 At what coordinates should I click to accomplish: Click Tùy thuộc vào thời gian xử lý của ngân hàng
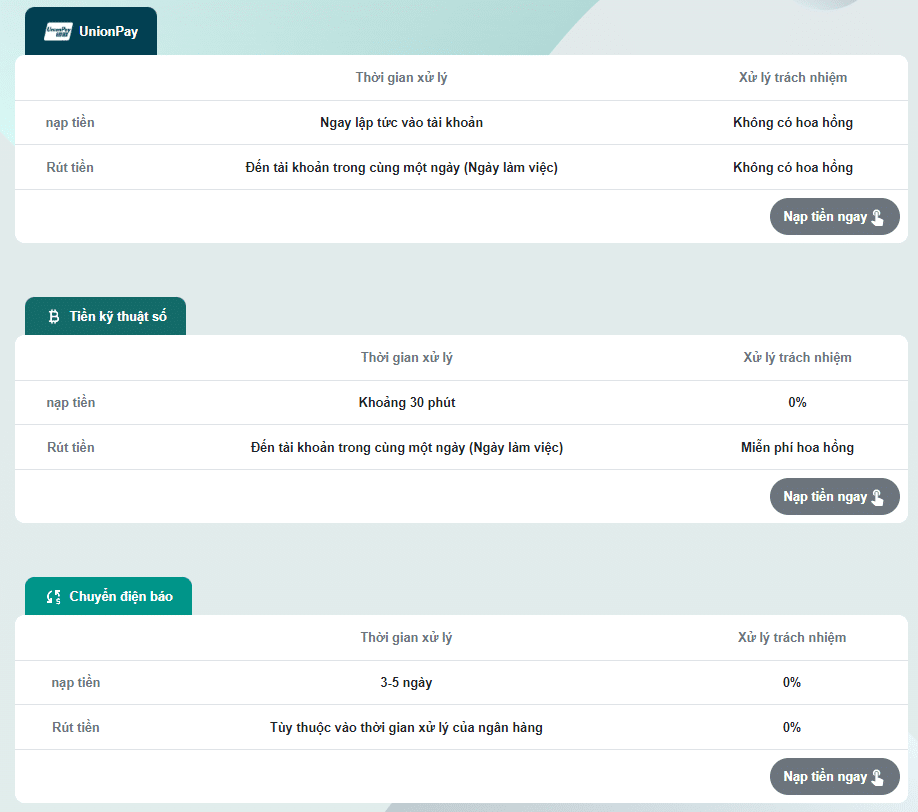click(406, 728)
